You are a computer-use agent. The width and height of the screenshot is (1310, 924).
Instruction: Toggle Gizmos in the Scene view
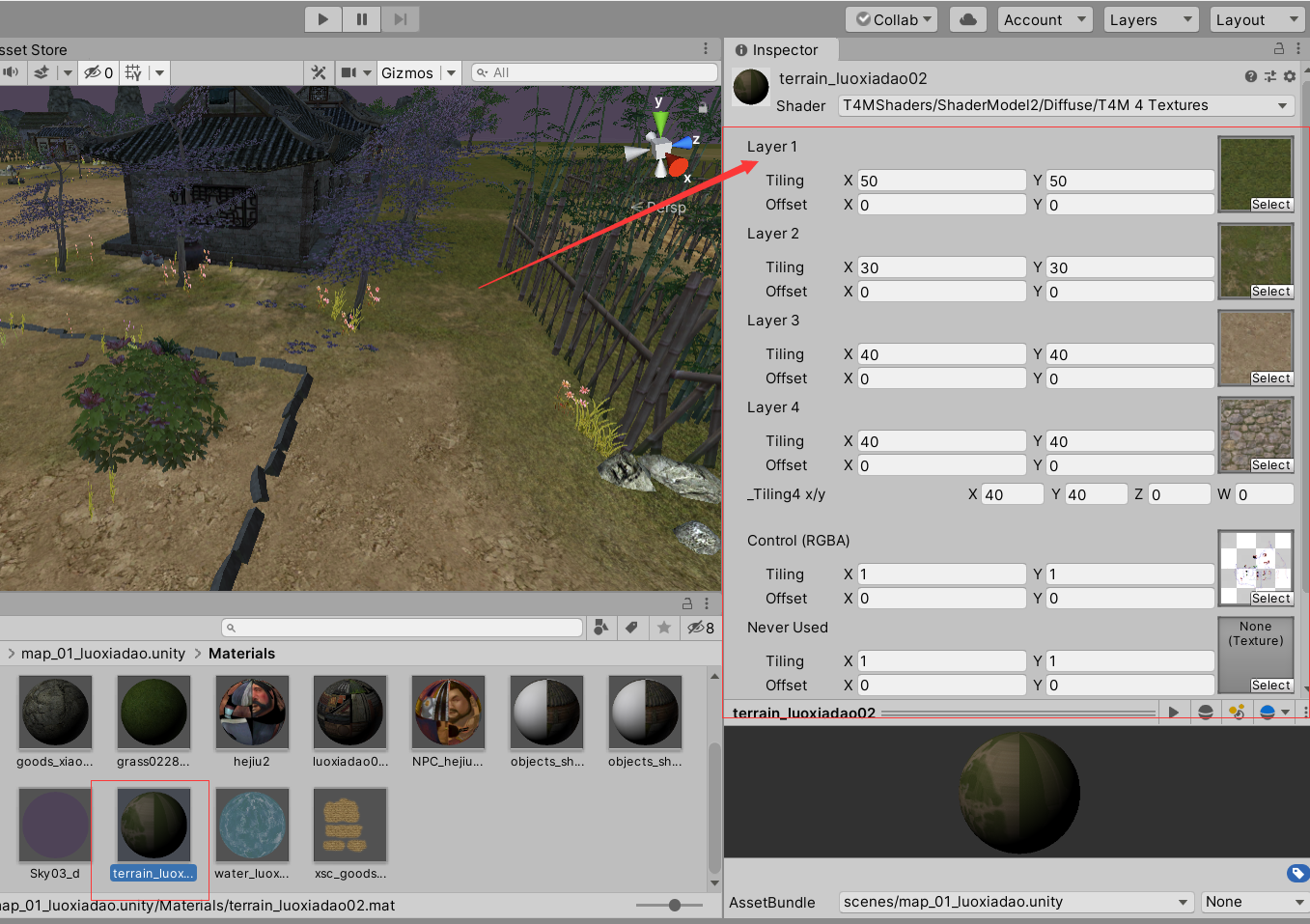(407, 72)
